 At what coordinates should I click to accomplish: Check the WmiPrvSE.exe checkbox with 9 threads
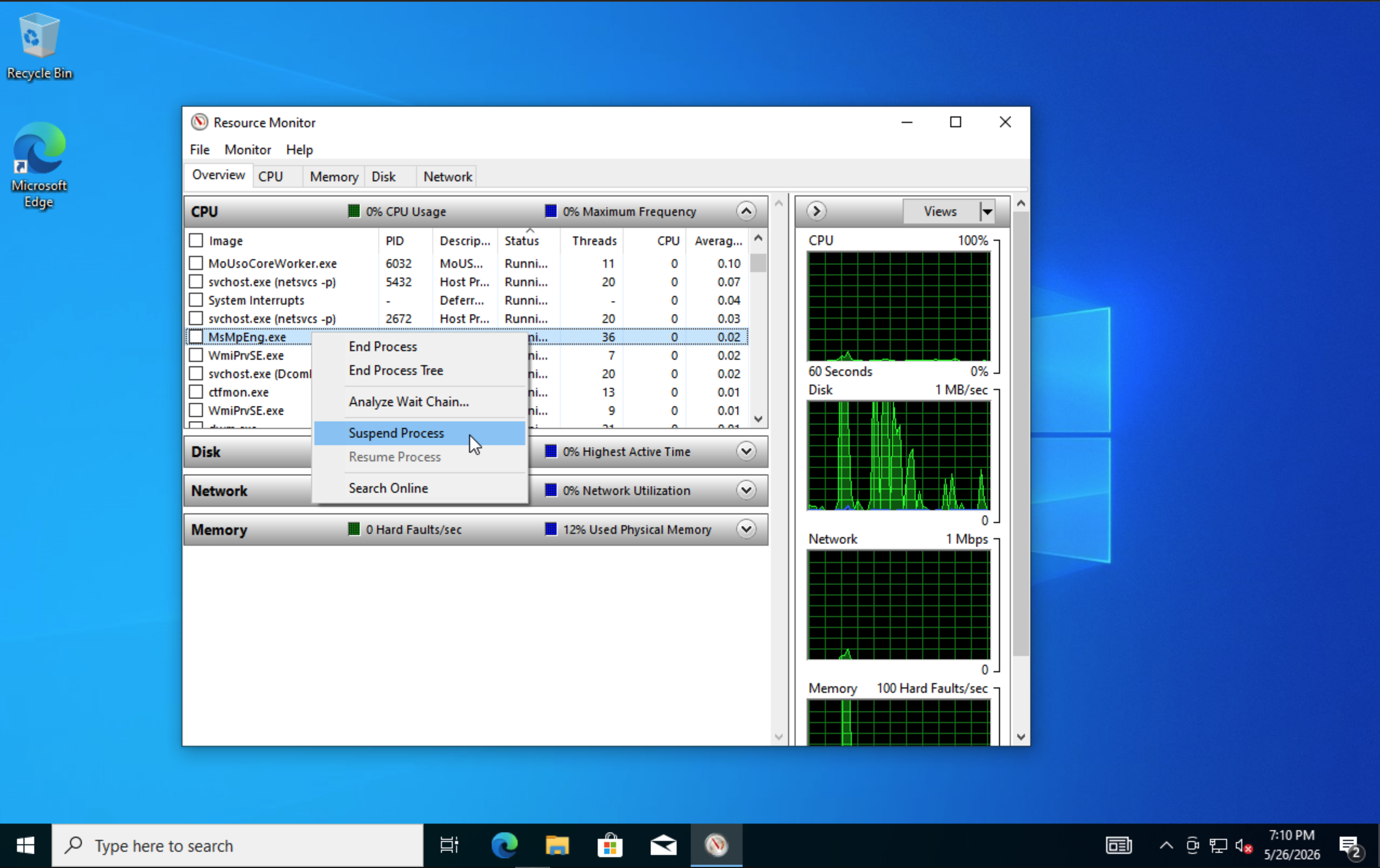(196, 410)
